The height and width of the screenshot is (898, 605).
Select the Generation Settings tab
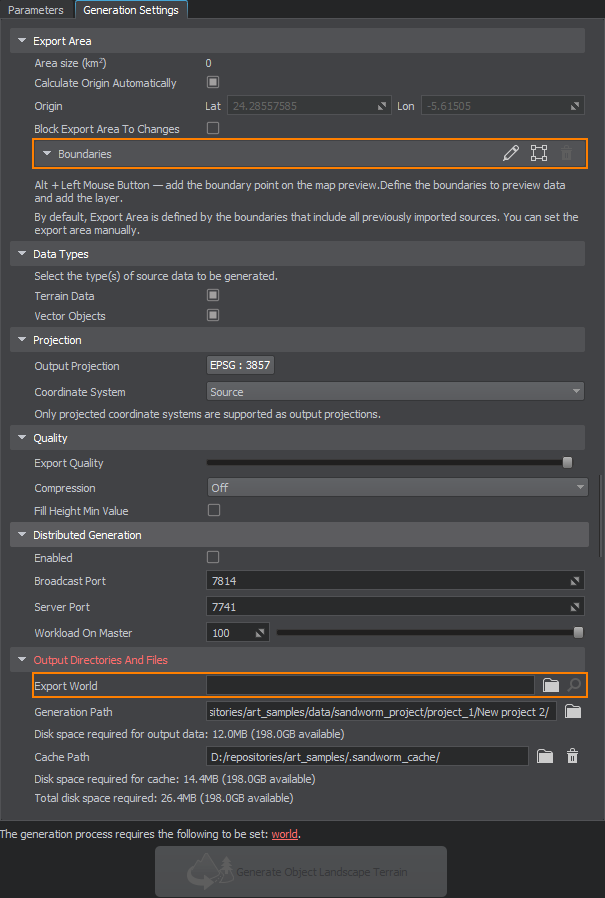(131, 10)
